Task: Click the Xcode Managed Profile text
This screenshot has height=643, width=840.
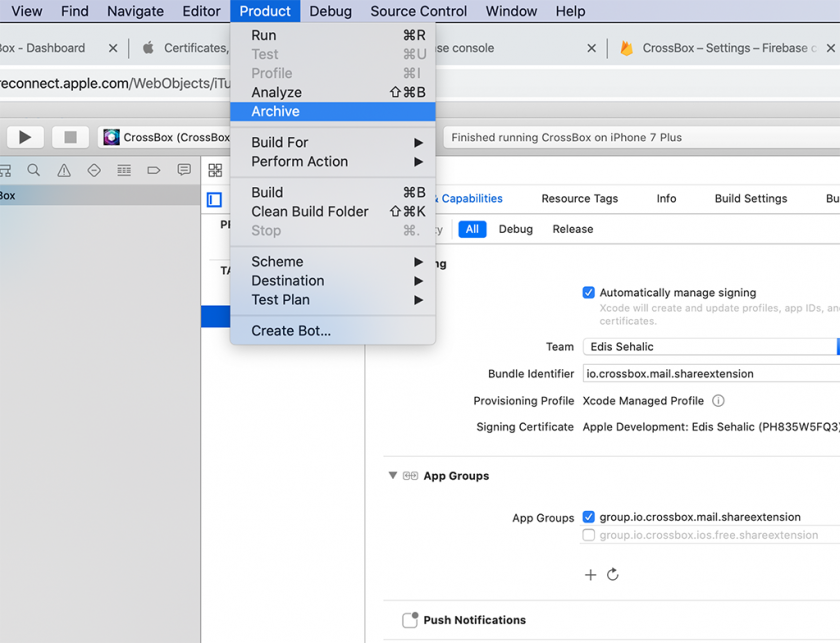Action: click(643, 401)
